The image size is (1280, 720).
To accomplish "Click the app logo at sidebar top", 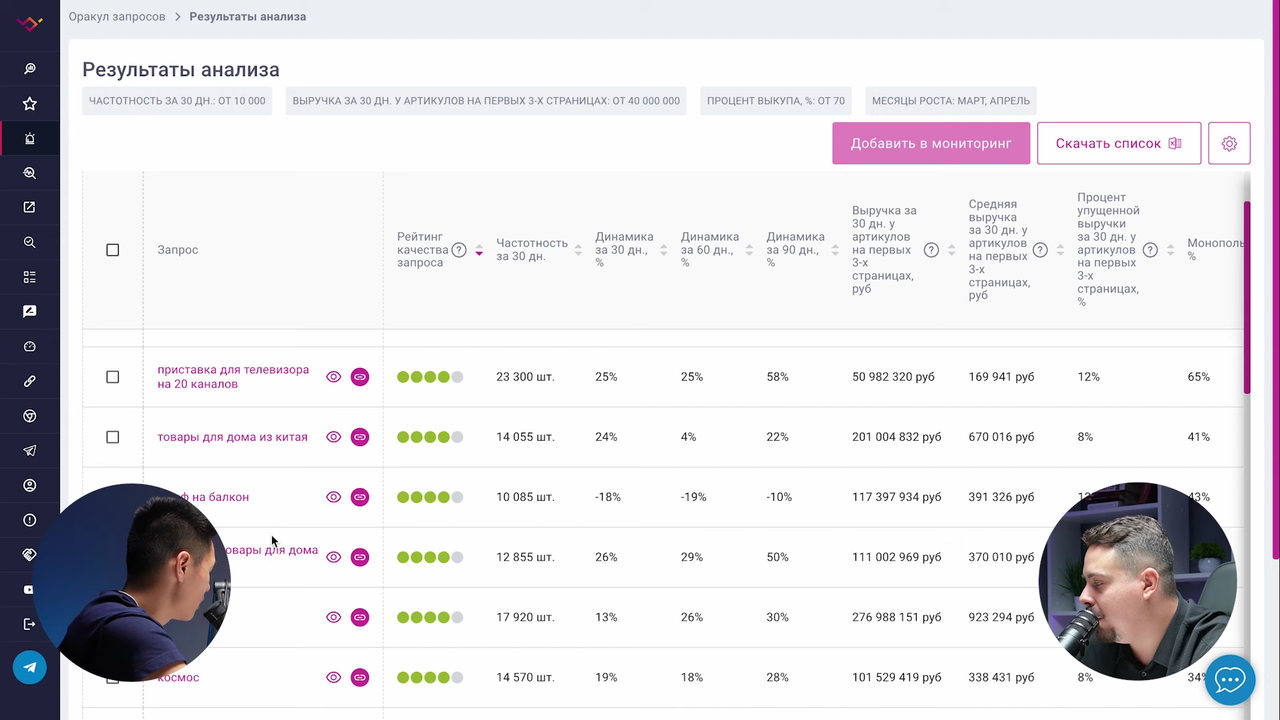I will [30, 23].
